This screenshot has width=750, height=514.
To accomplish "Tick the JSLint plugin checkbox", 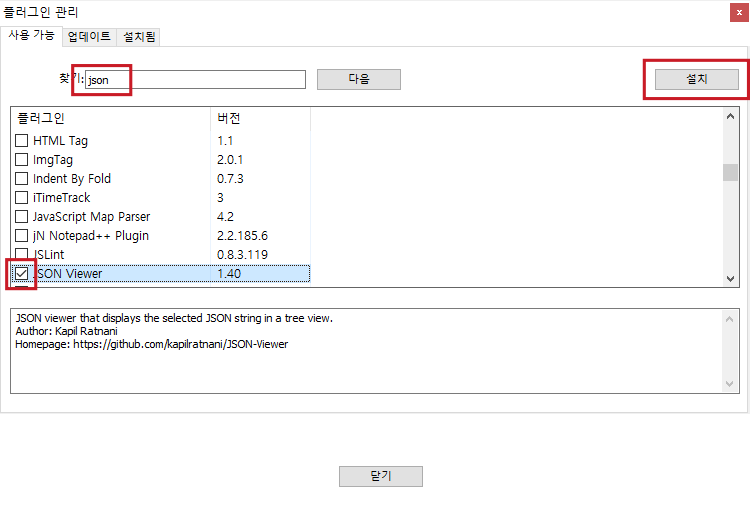I will [x=22, y=254].
